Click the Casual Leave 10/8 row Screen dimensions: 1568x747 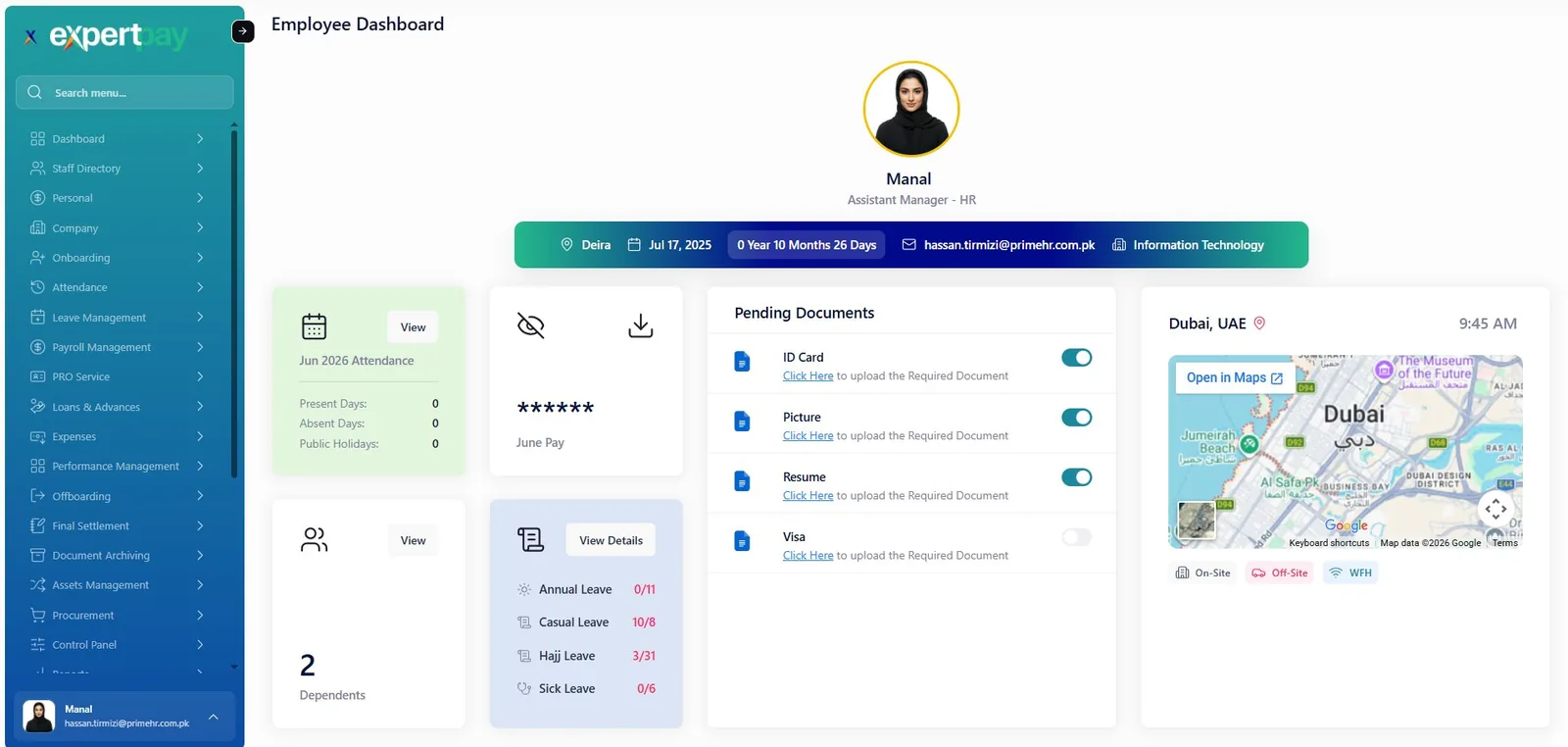coord(586,622)
